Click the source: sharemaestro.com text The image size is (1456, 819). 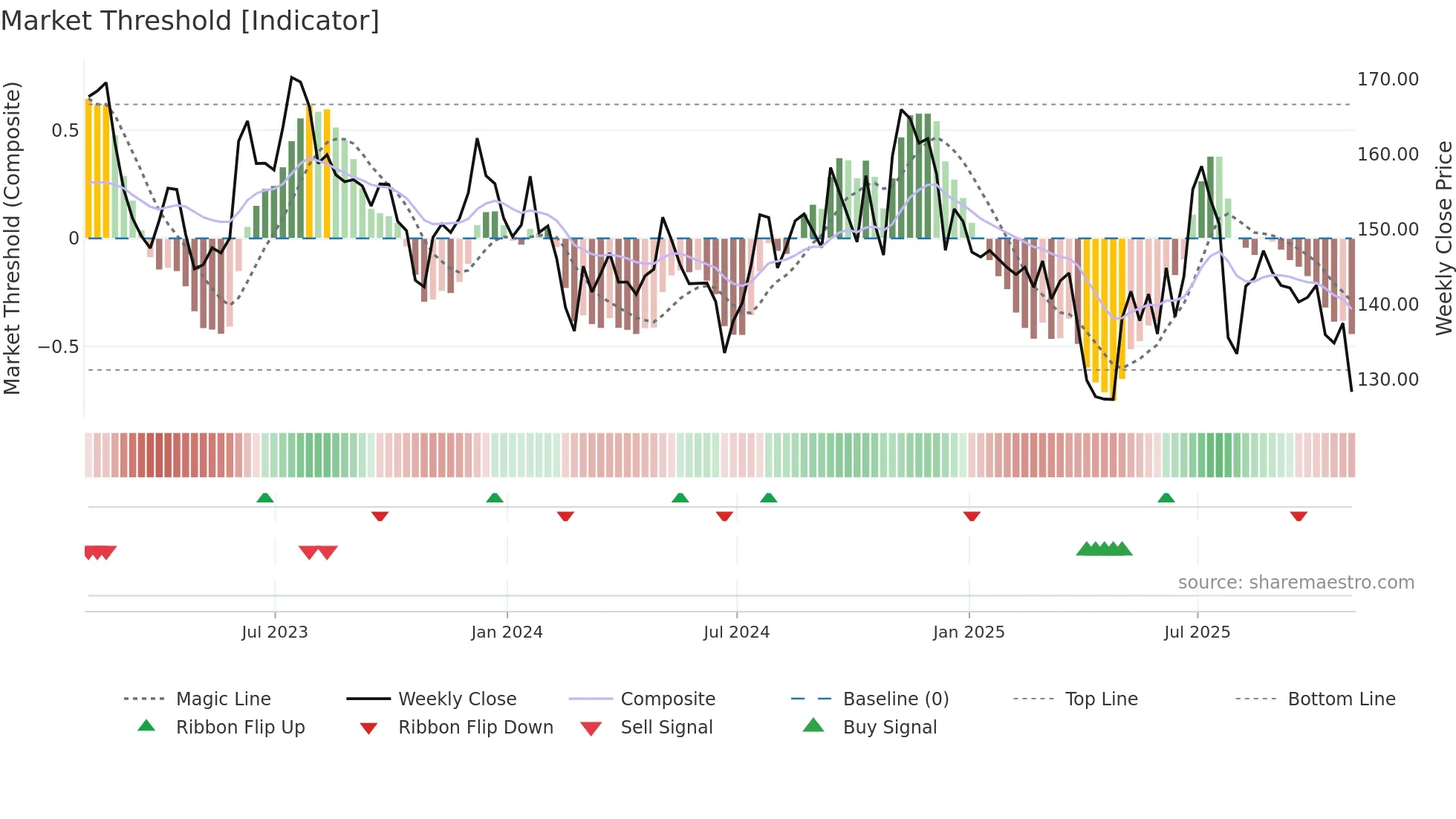(1296, 583)
